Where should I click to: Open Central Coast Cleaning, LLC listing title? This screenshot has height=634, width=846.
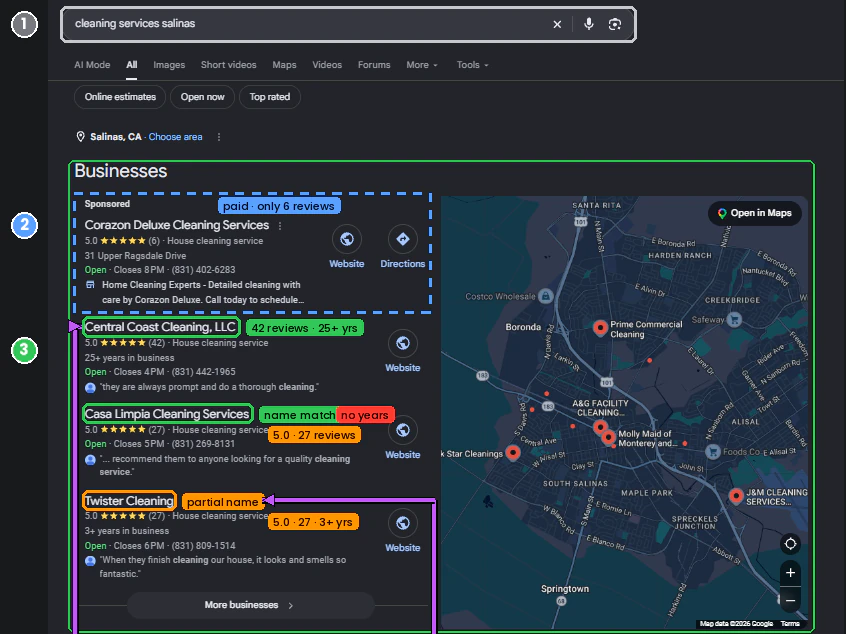[x=160, y=327]
